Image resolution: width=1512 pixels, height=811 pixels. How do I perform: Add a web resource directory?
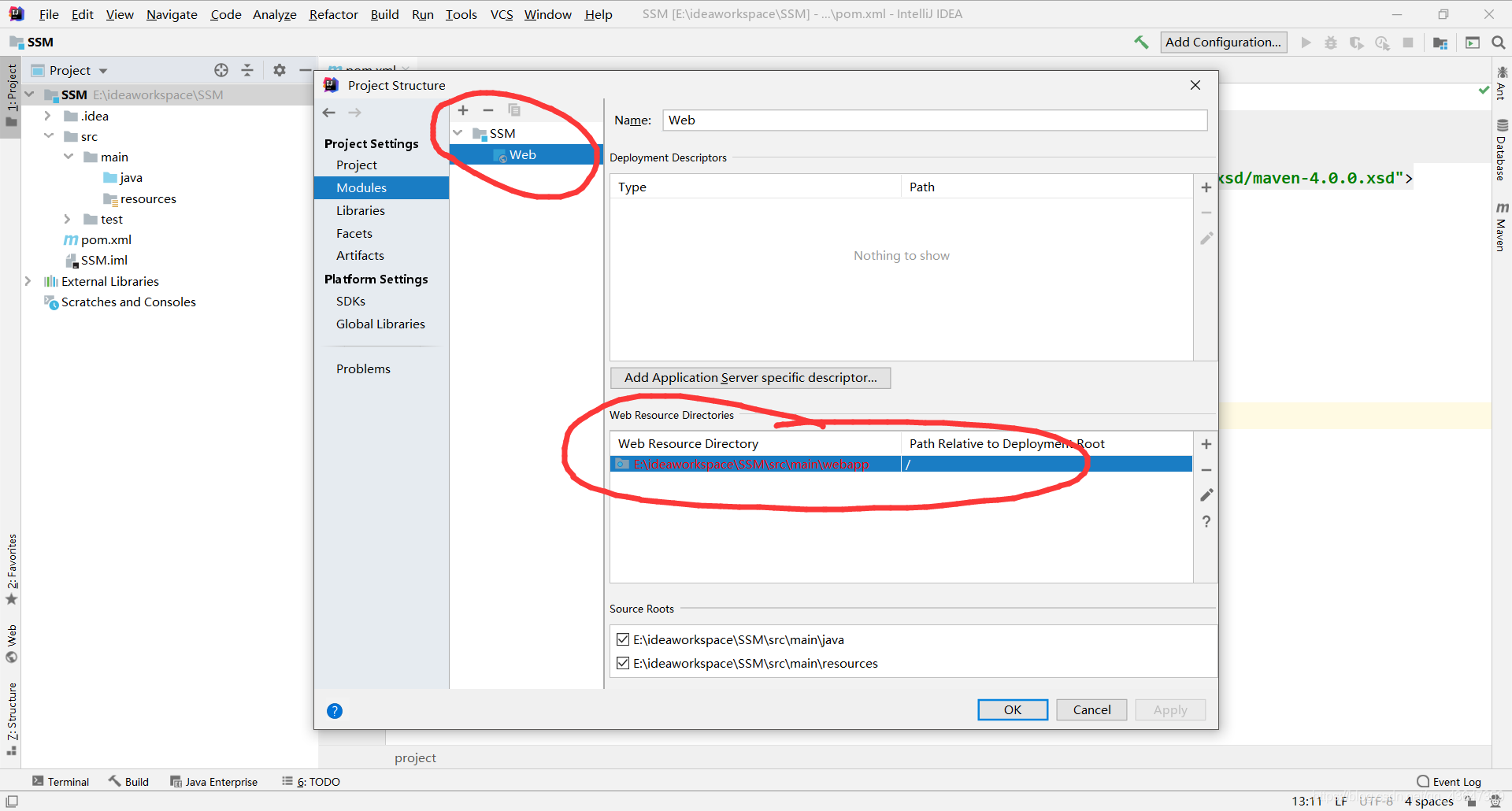point(1206,444)
